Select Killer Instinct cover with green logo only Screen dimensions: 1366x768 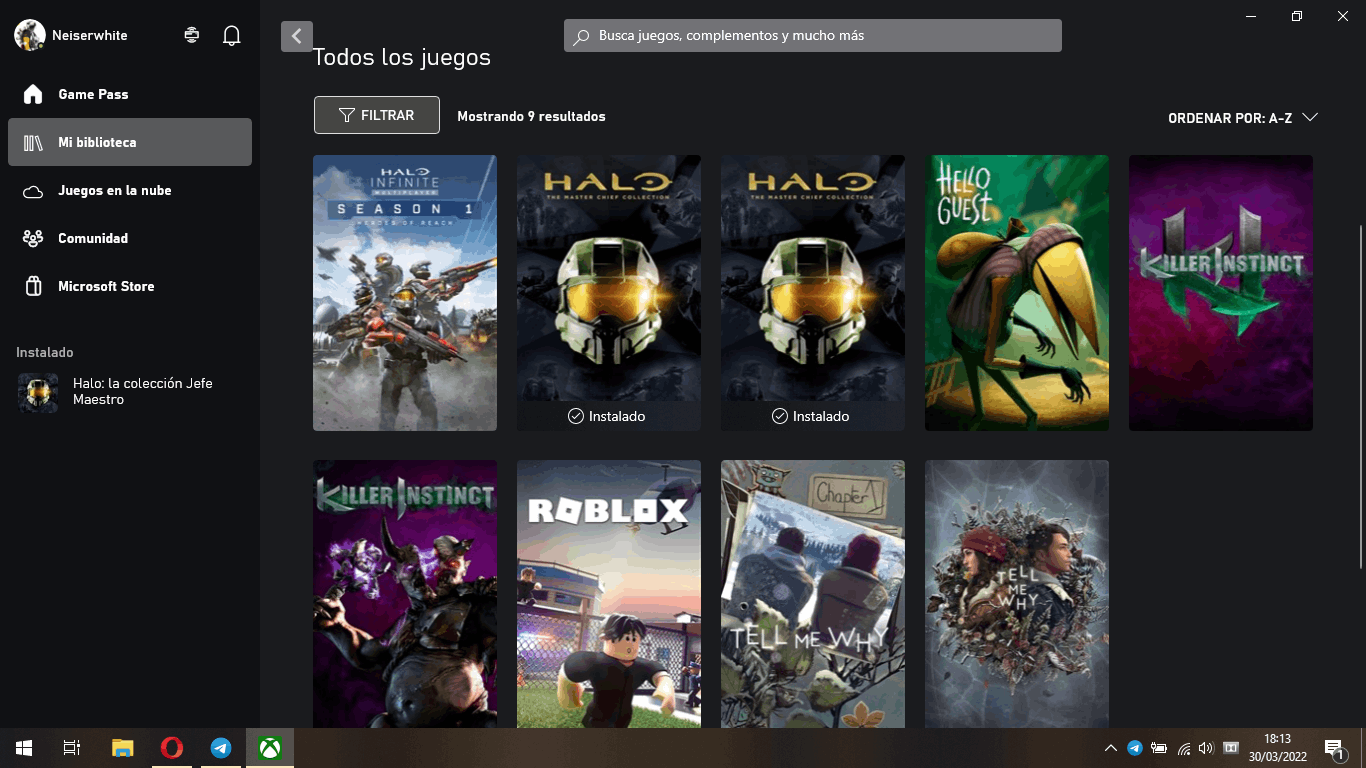point(1221,293)
